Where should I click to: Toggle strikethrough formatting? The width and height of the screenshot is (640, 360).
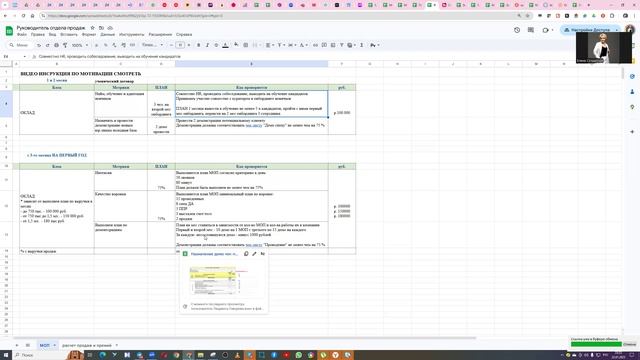point(216,45)
